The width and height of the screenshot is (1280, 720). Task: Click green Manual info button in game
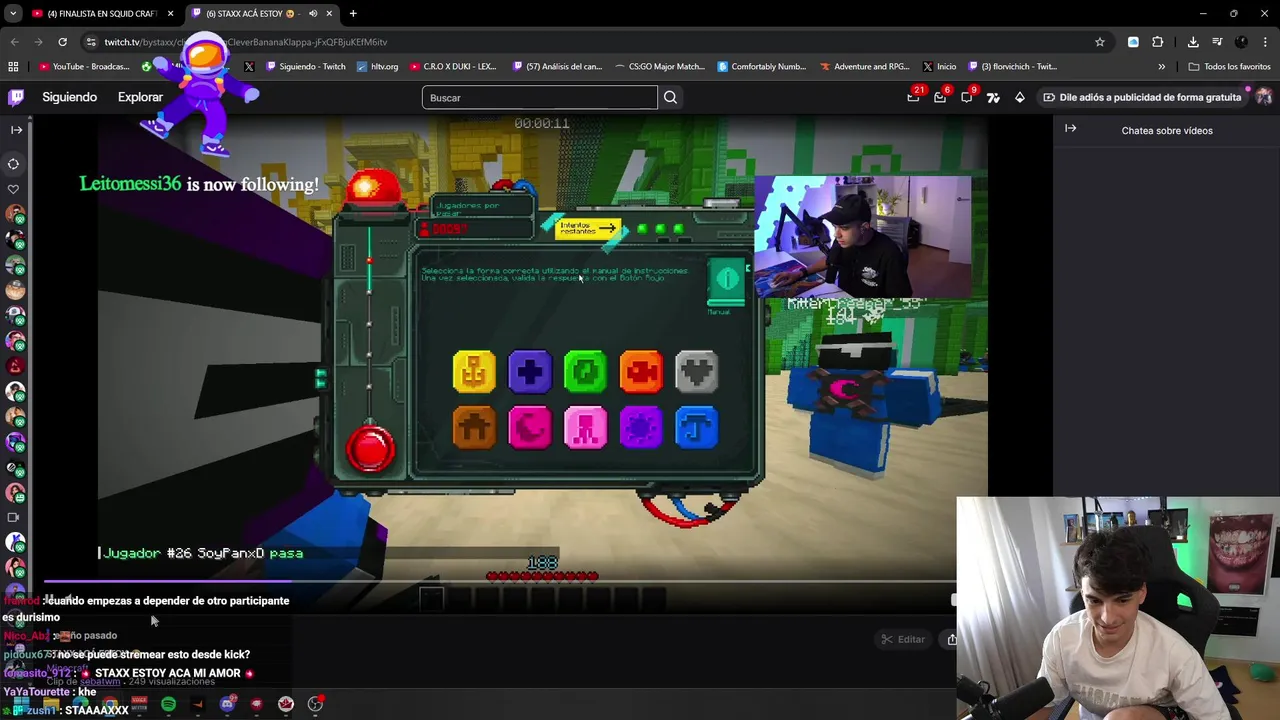click(727, 280)
